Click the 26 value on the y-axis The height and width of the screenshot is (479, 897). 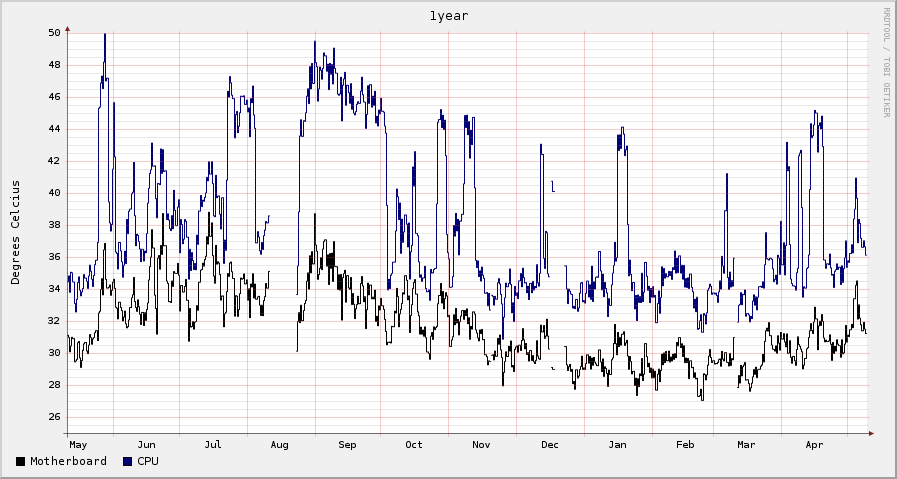point(54,417)
